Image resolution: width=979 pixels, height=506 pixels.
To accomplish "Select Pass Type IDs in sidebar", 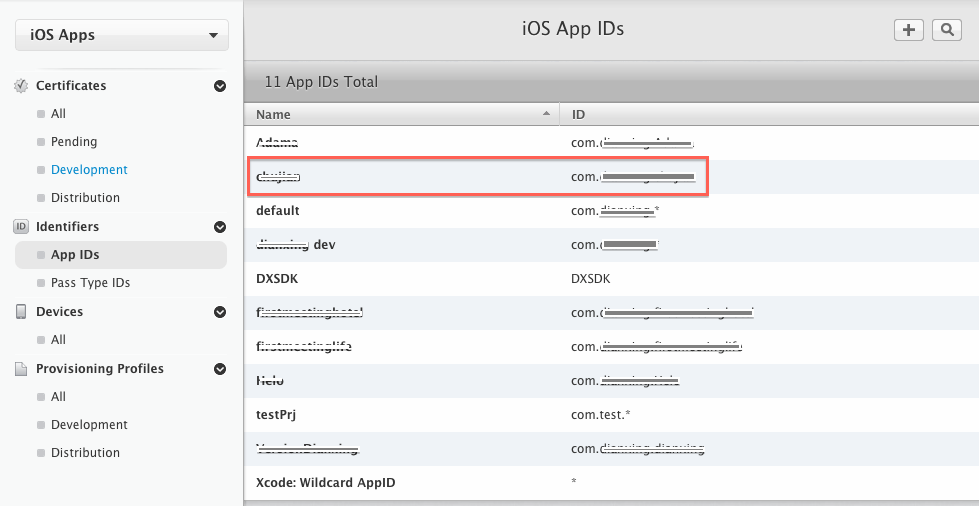I will (91, 283).
